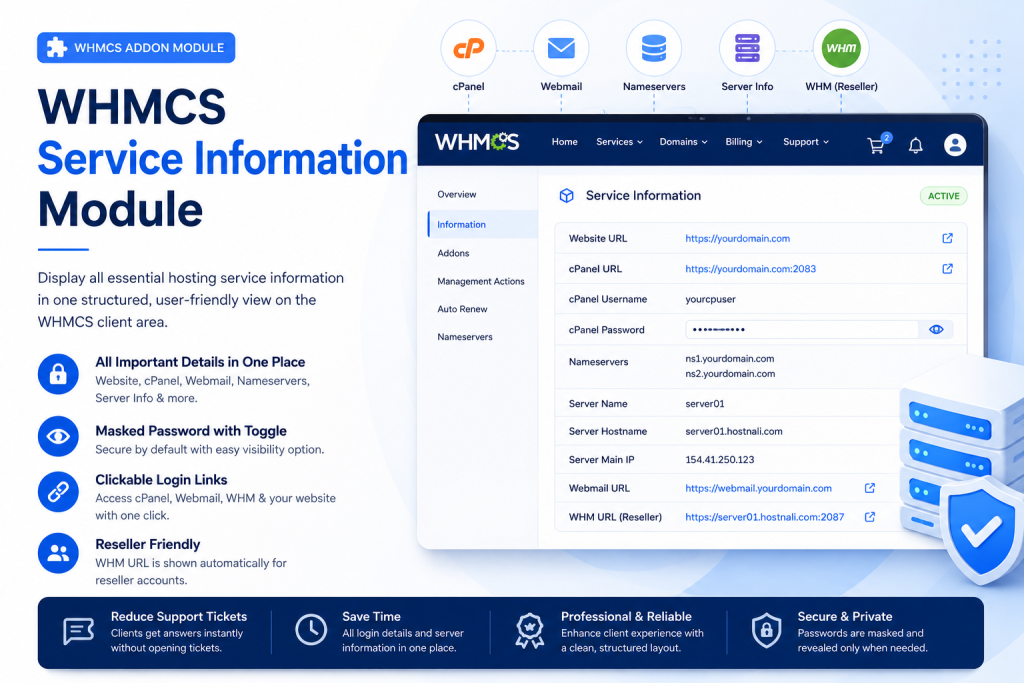Click chain icon beside Clickable Login Links
This screenshot has width=1024, height=683.
tap(58, 492)
